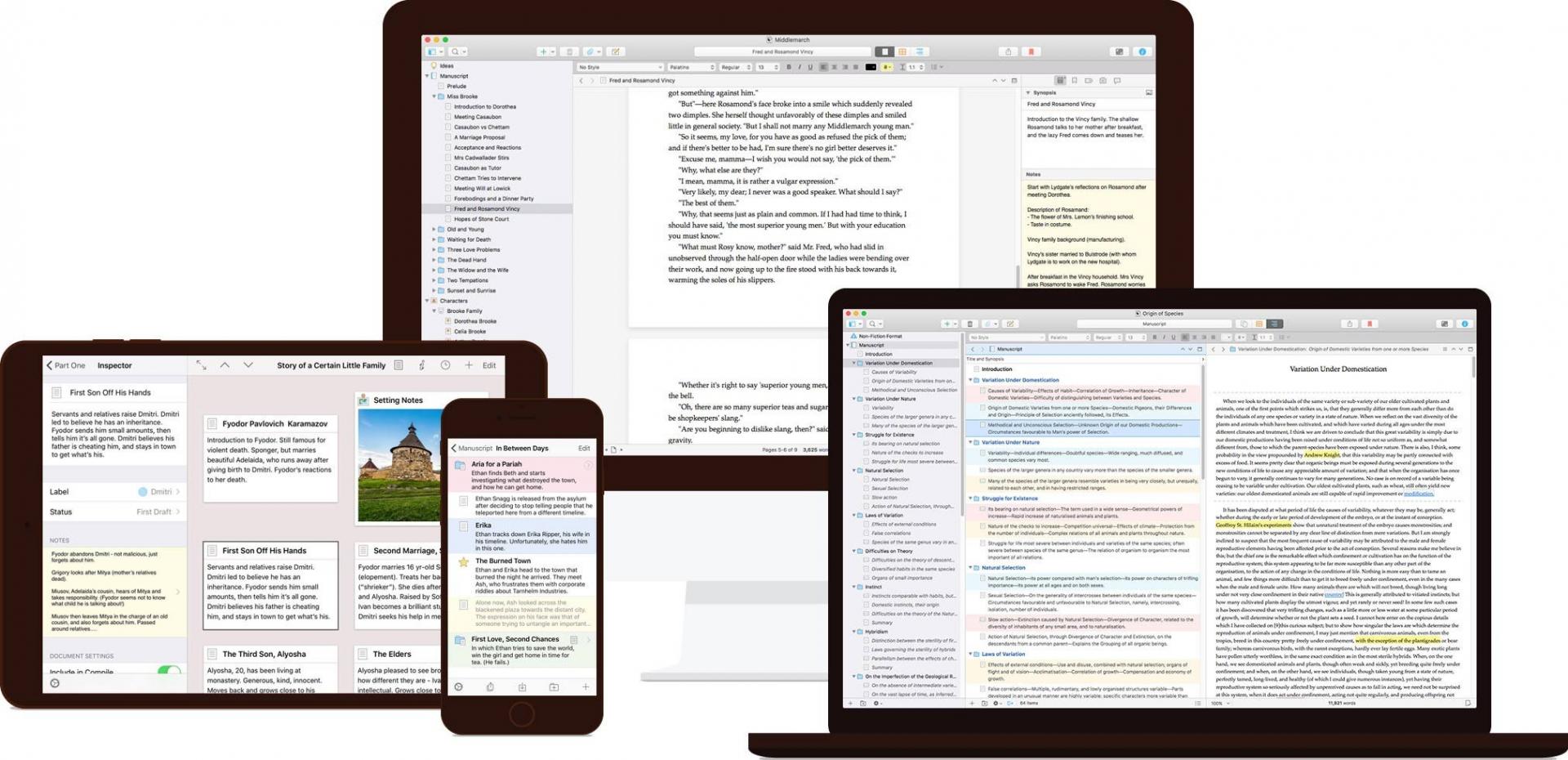This screenshot has height=760, width=1568.
Task: Go back using the Part One button
Action: click(65, 365)
